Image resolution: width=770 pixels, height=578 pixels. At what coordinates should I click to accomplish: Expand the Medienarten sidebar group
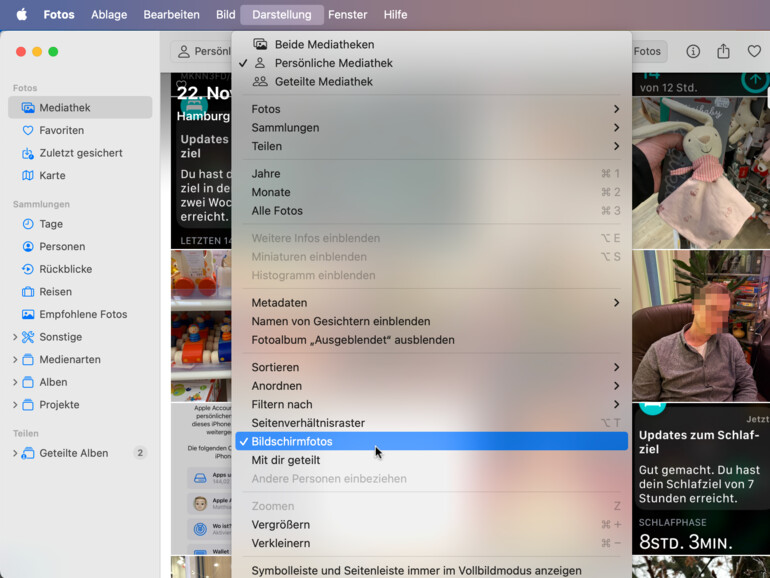pyautogui.click(x=15, y=359)
